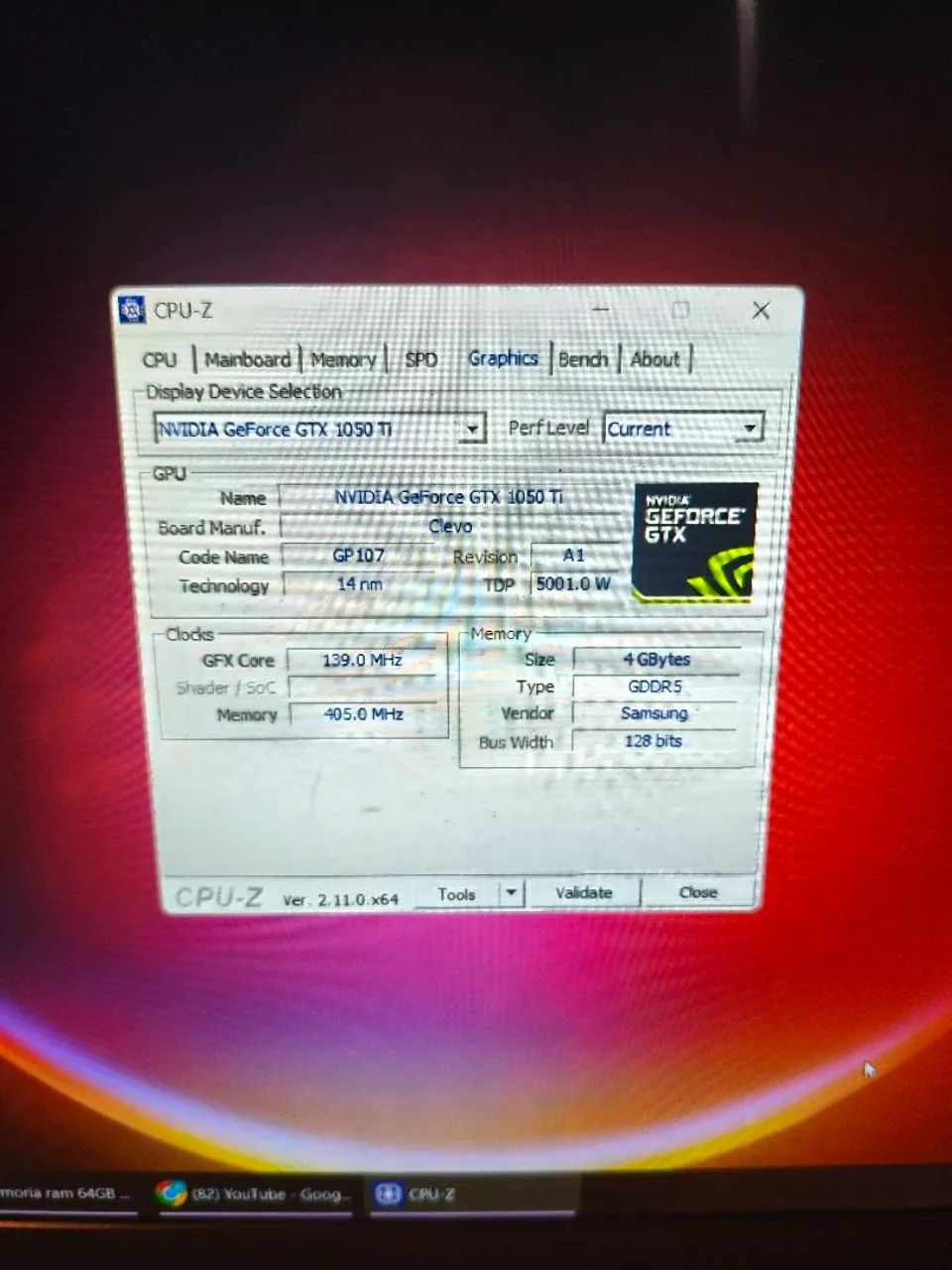Screen dimensions: 952x1270
Task: Switch to the CPU tab
Action: tap(160, 360)
